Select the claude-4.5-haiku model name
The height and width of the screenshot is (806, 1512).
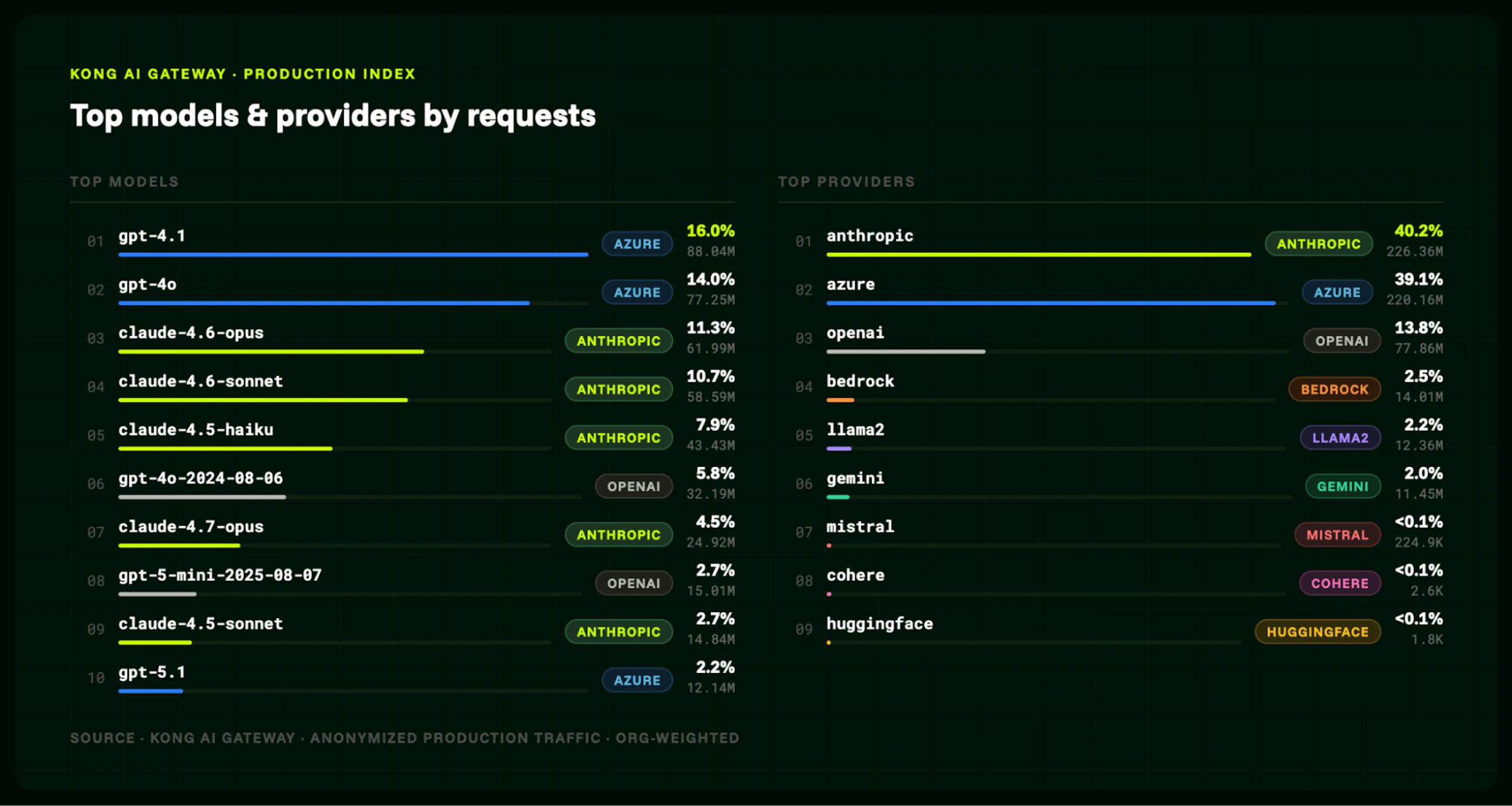pyautogui.click(x=195, y=430)
